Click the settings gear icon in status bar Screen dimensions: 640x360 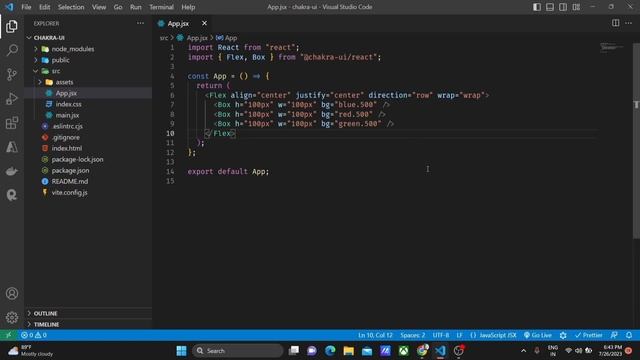point(563,335)
